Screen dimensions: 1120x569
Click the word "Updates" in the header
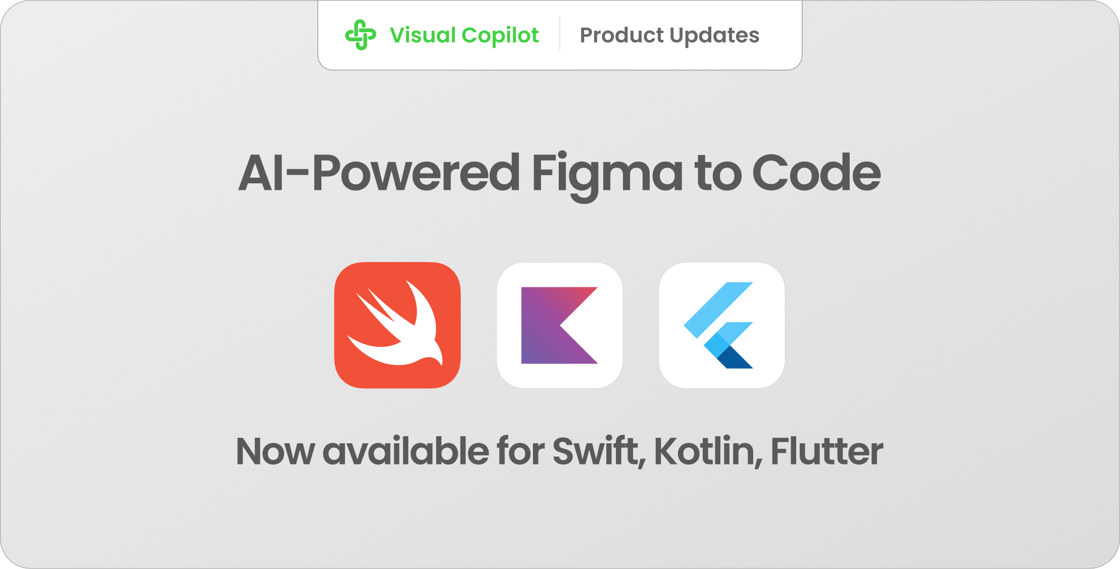[x=716, y=36]
